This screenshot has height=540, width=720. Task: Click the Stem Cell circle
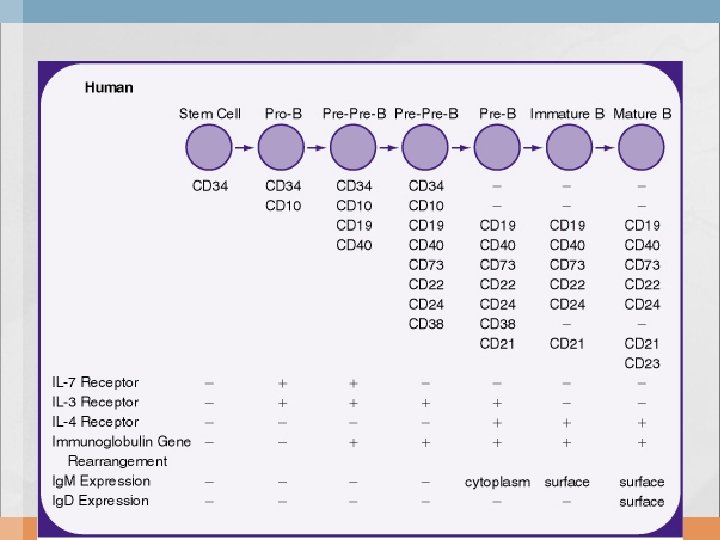coord(209,147)
